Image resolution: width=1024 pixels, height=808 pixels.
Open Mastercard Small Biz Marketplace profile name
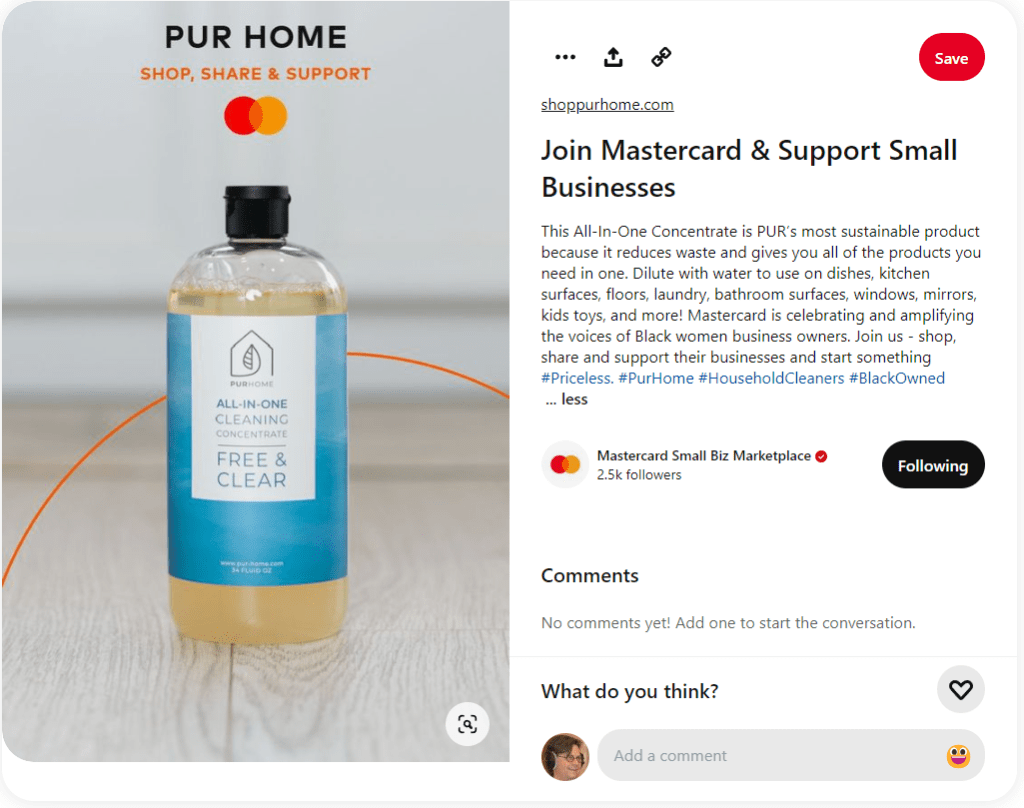point(703,456)
